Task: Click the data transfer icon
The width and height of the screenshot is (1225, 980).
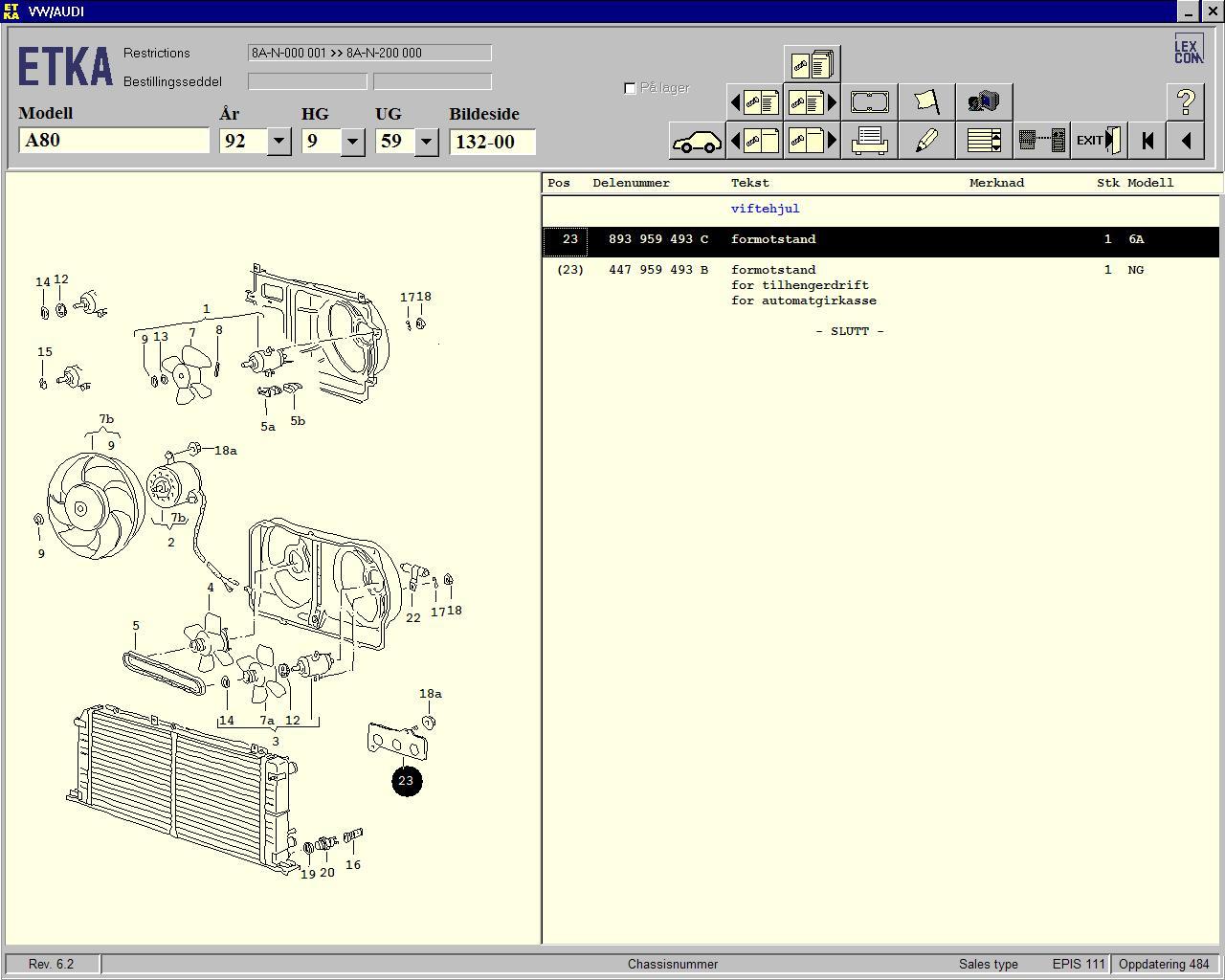Action: point(1041,141)
